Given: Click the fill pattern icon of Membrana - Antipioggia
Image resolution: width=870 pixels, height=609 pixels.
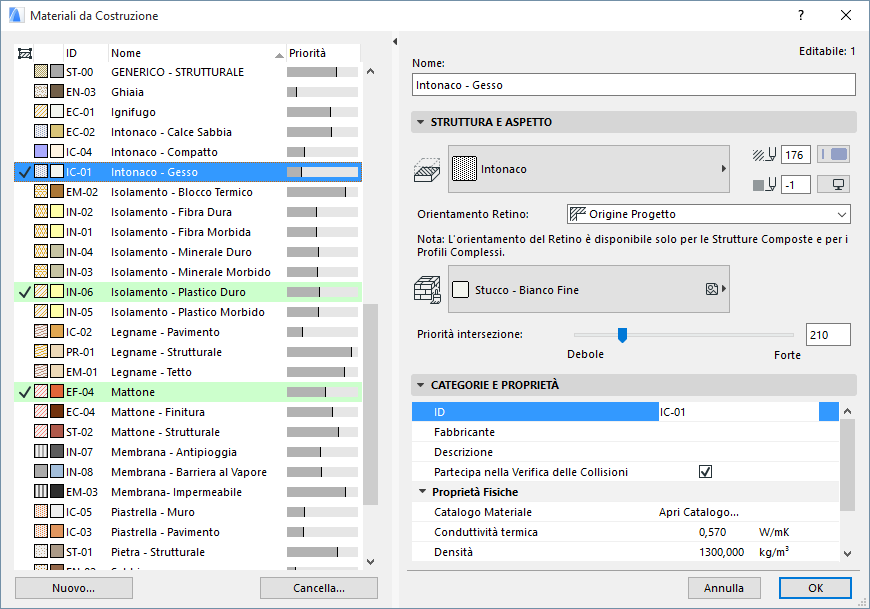Looking at the screenshot, I should [41, 452].
